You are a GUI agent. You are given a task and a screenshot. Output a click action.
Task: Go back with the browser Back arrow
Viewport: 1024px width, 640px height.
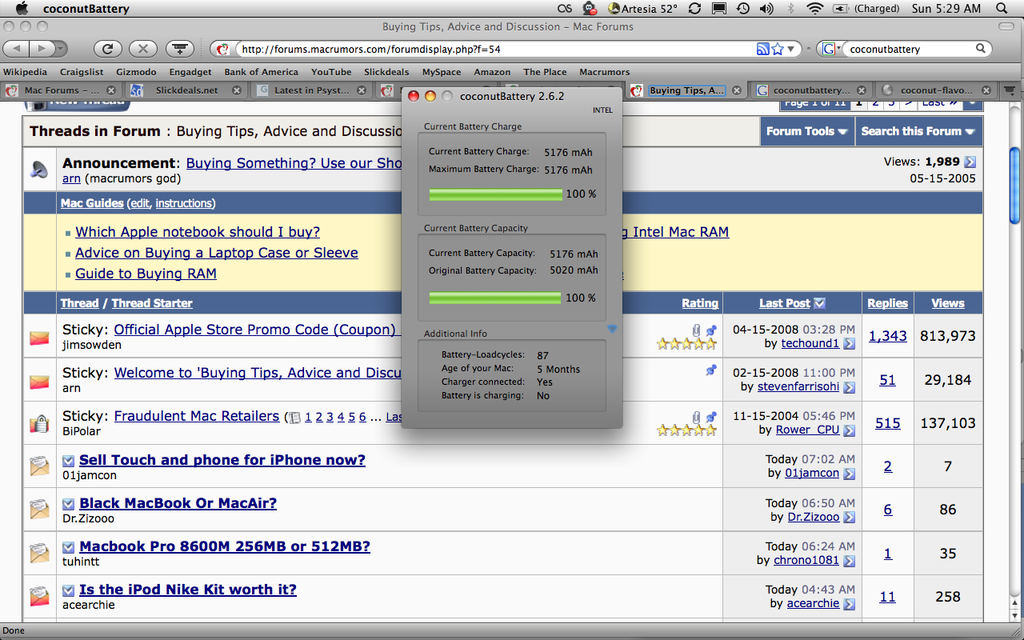click(x=17, y=48)
